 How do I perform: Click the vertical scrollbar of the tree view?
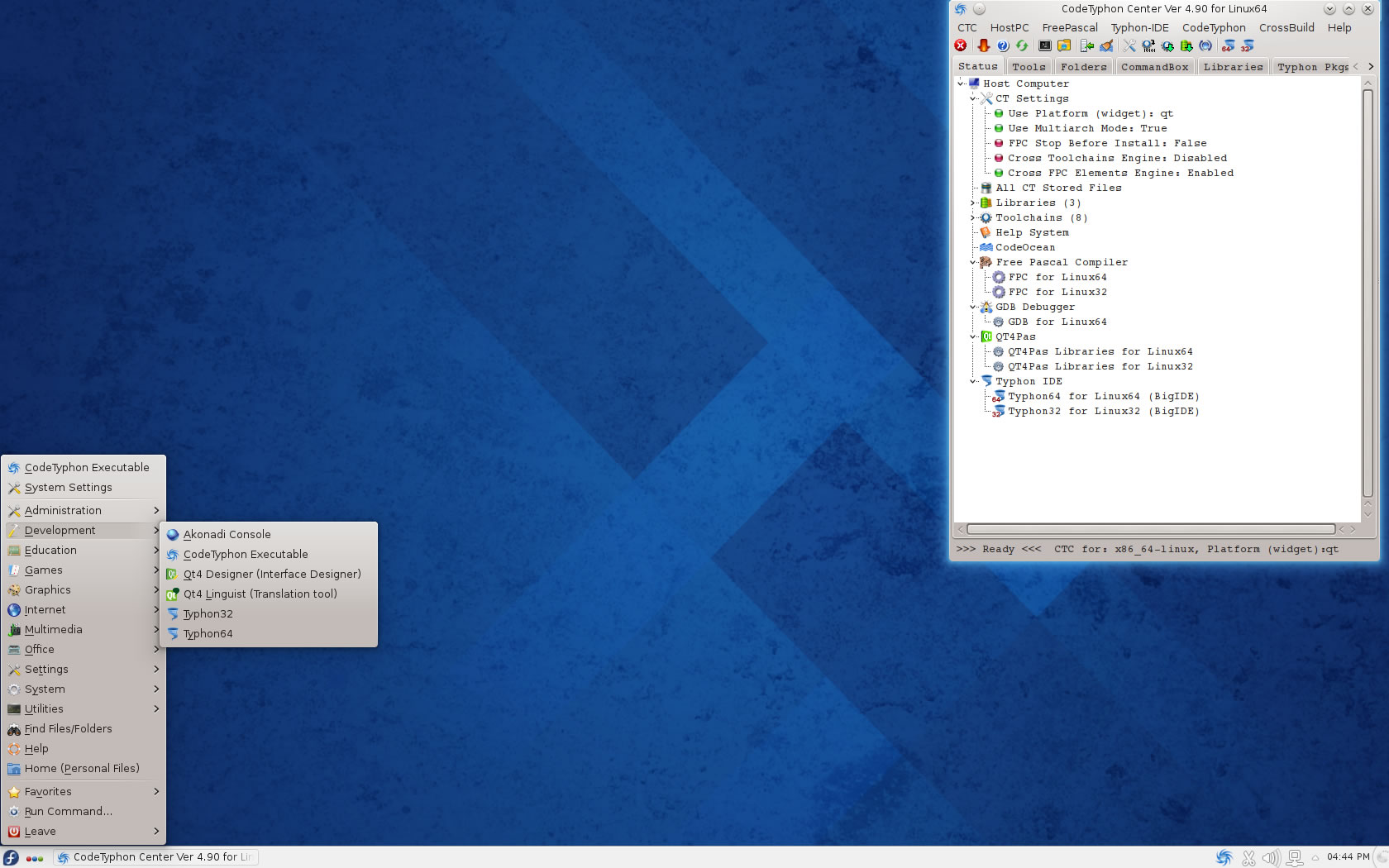pos(1368,293)
